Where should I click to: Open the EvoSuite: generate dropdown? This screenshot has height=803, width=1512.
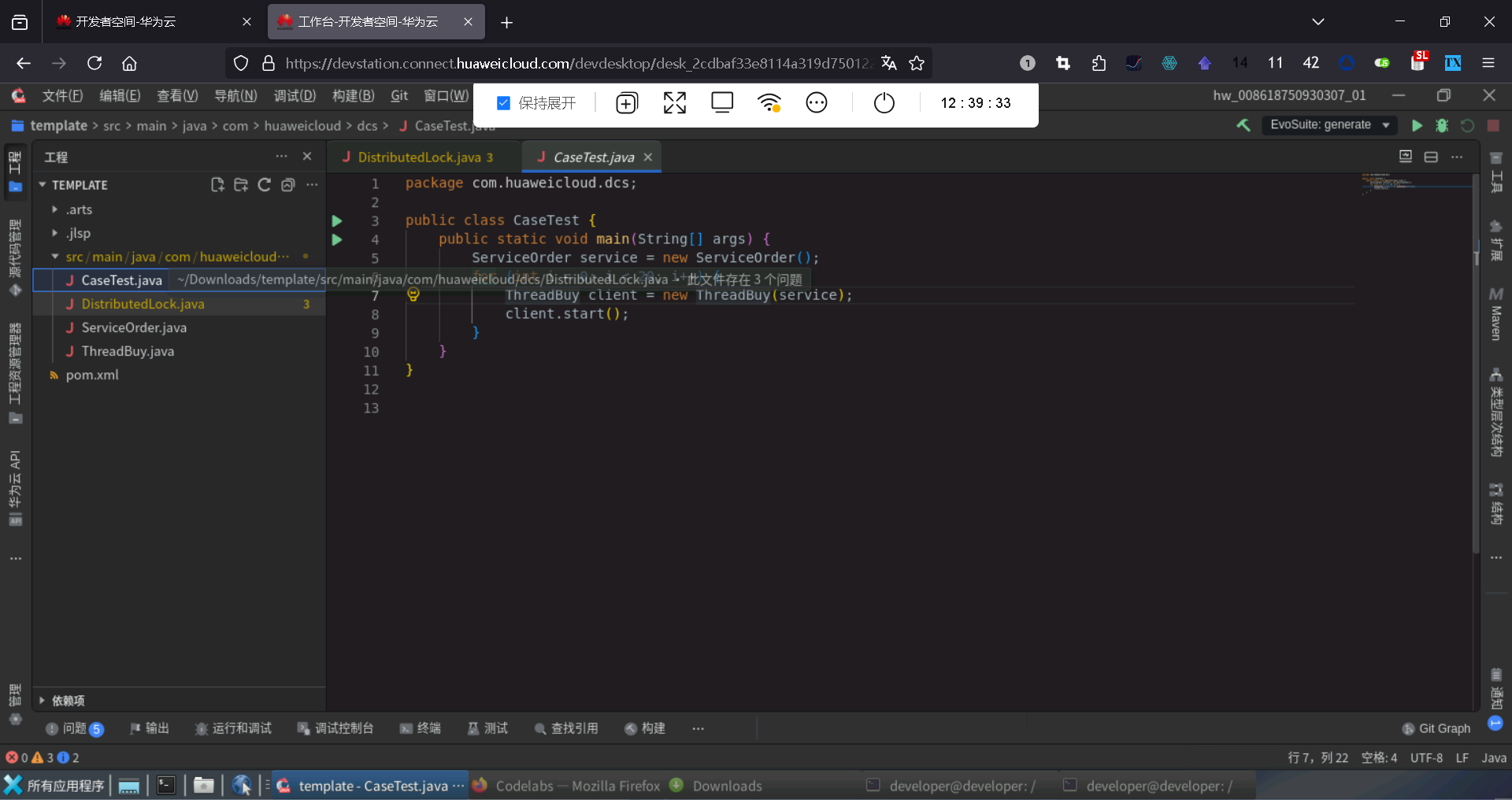1329,125
